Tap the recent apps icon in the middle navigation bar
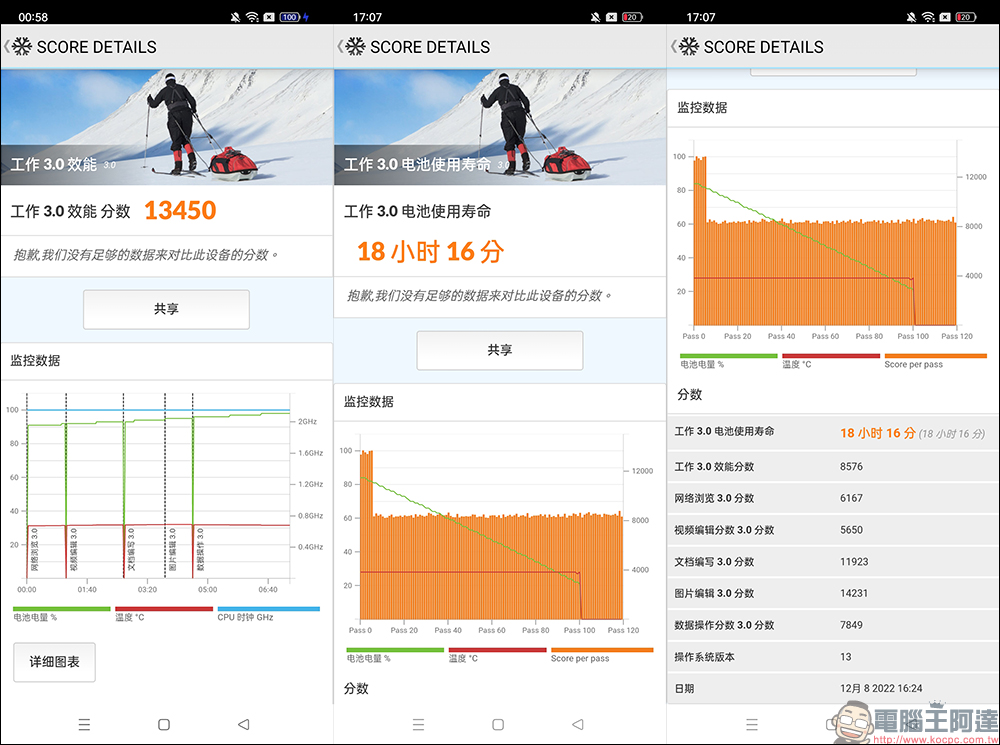Viewport: 1000px width, 745px height. (x=418, y=724)
